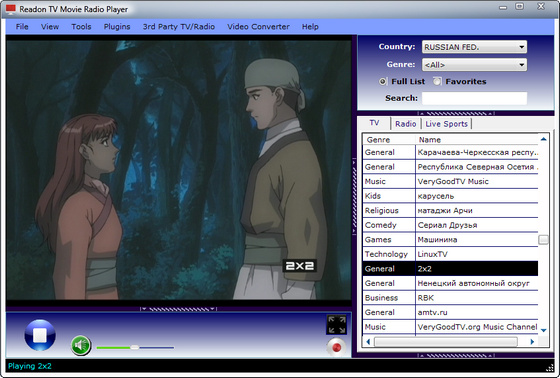Viewport: 560px width, 378px height.
Task: Select the RBK Business channel in the list
Action: [x=450, y=298]
